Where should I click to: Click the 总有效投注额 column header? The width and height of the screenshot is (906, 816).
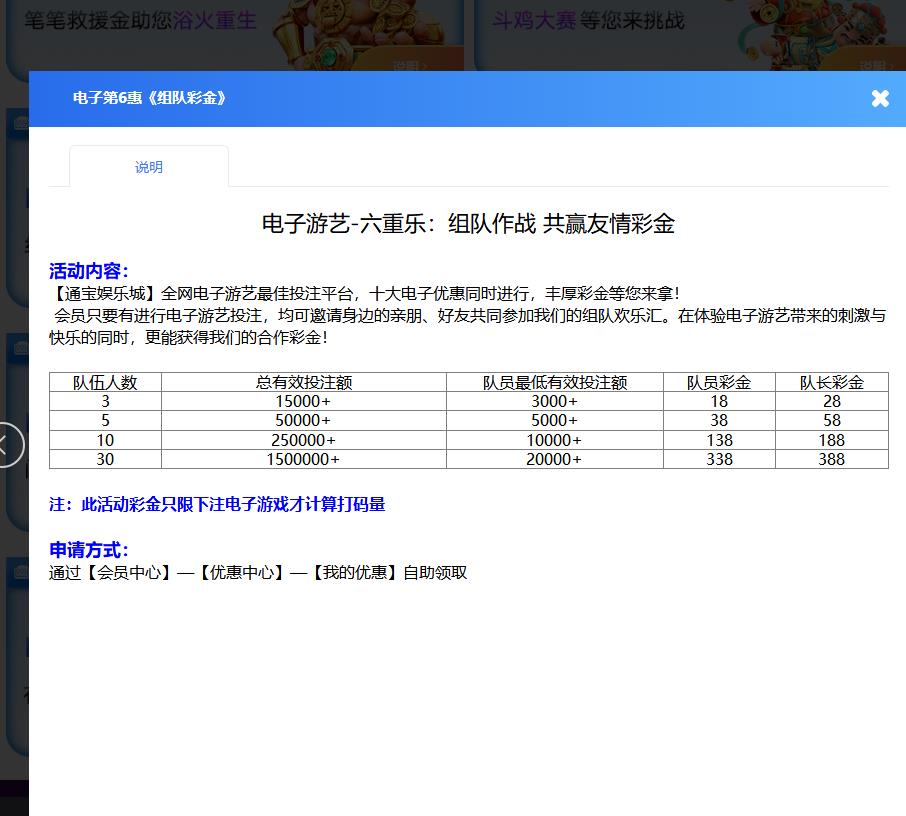tap(303, 382)
